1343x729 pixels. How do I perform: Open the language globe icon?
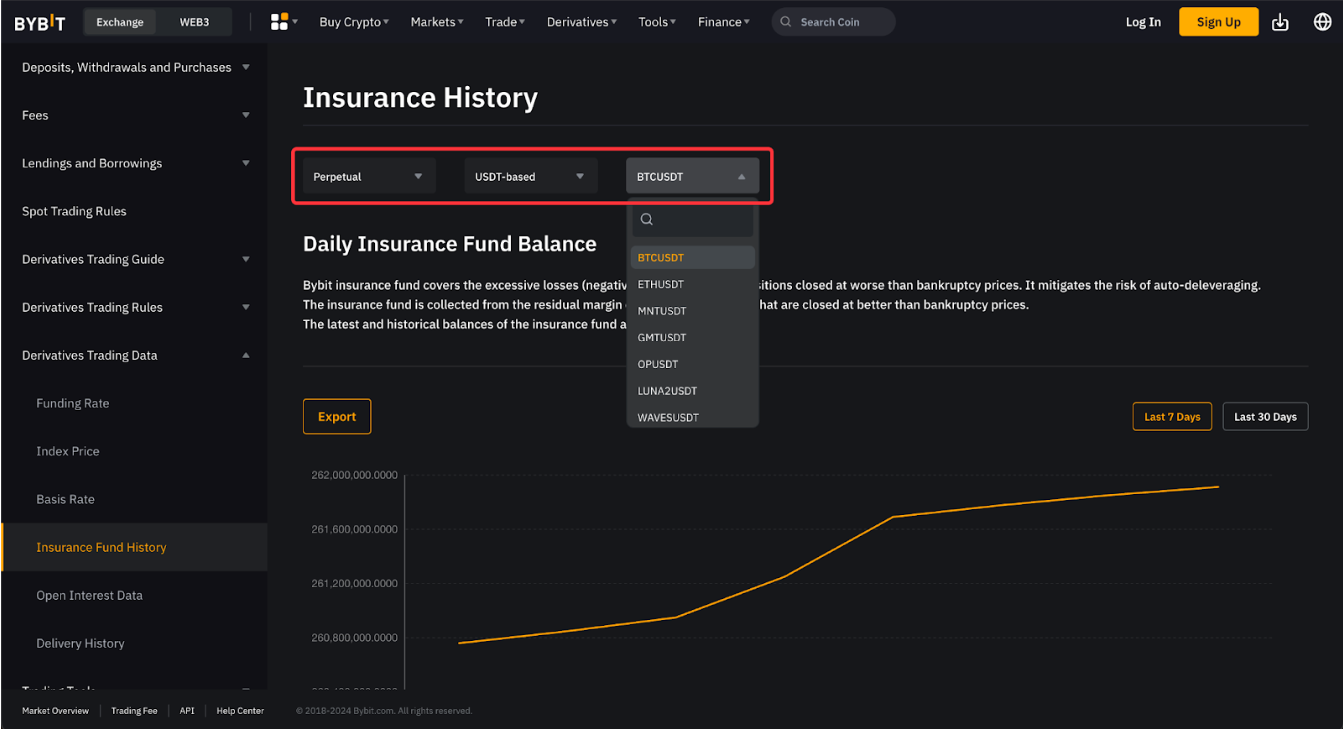(1318, 21)
